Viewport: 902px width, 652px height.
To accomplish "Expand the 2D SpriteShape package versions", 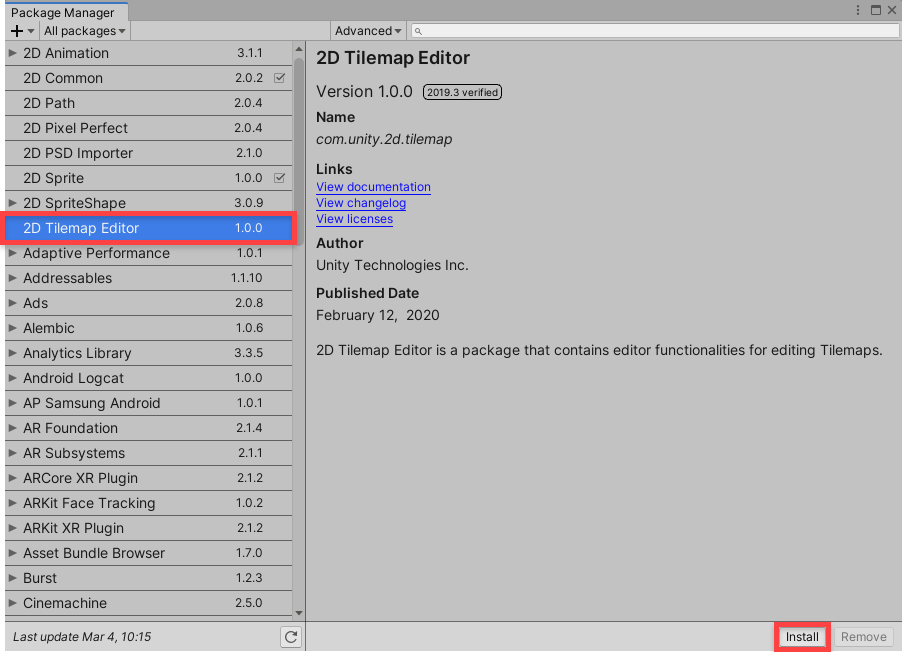I will click(13, 203).
